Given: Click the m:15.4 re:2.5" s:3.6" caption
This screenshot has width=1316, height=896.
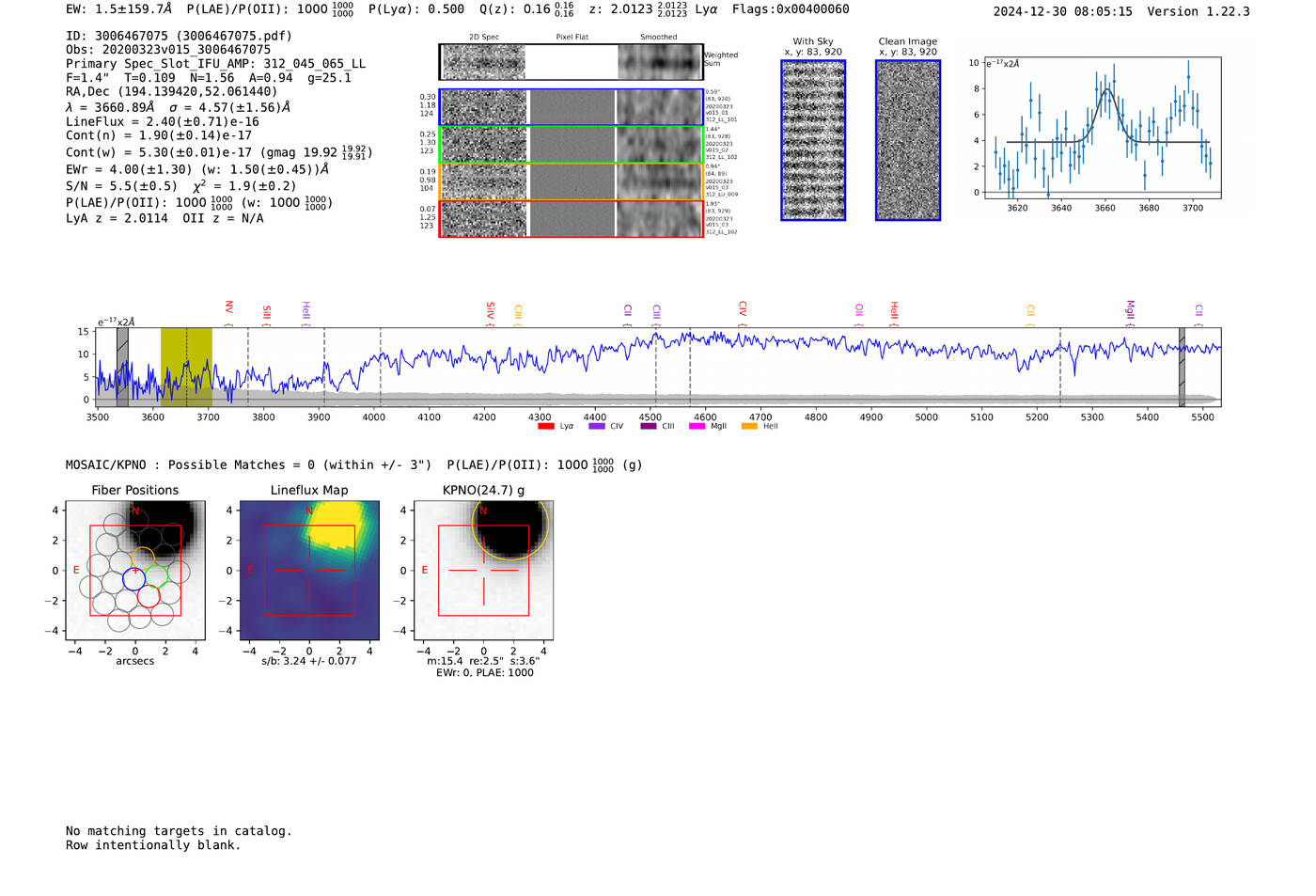Looking at the screenshot, I should click(483, 661).
